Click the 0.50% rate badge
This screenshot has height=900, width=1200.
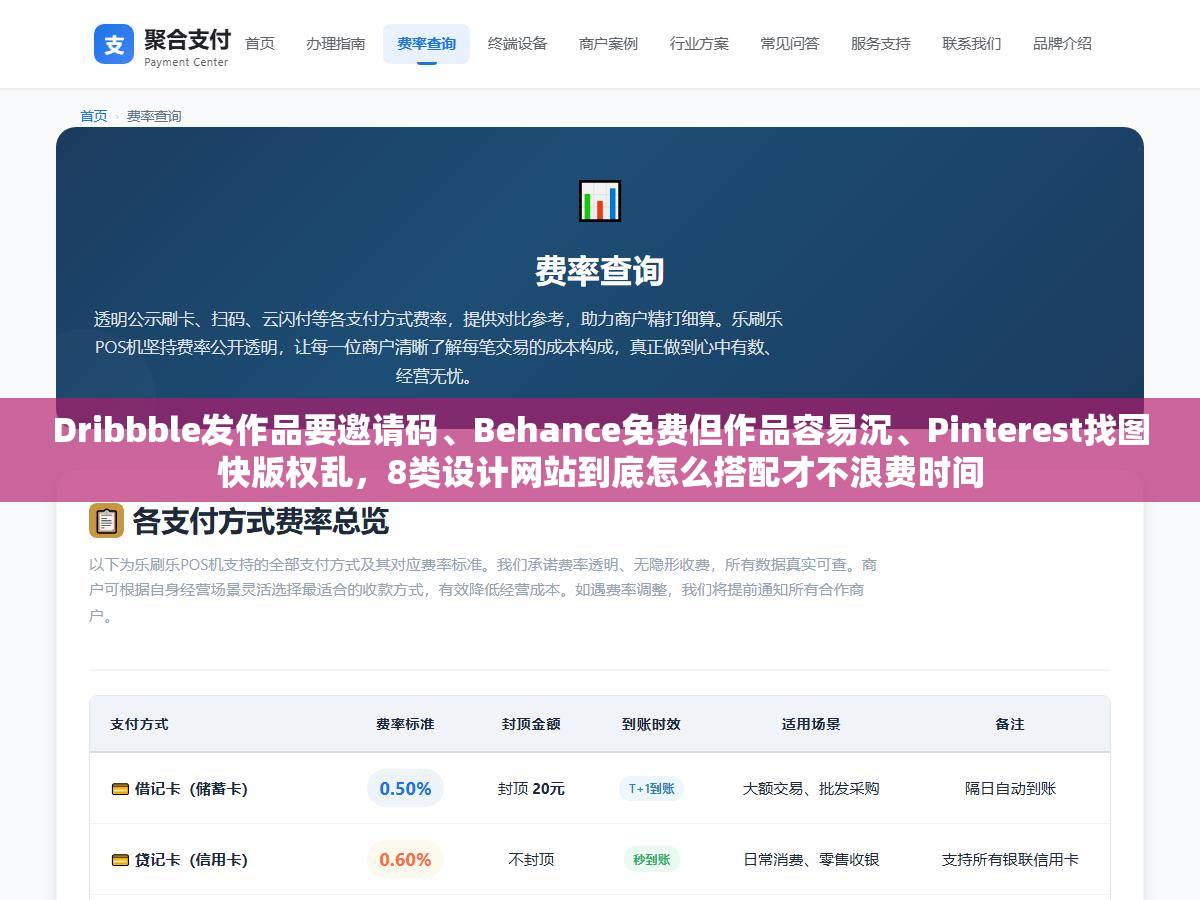click(x=405, y=789)
